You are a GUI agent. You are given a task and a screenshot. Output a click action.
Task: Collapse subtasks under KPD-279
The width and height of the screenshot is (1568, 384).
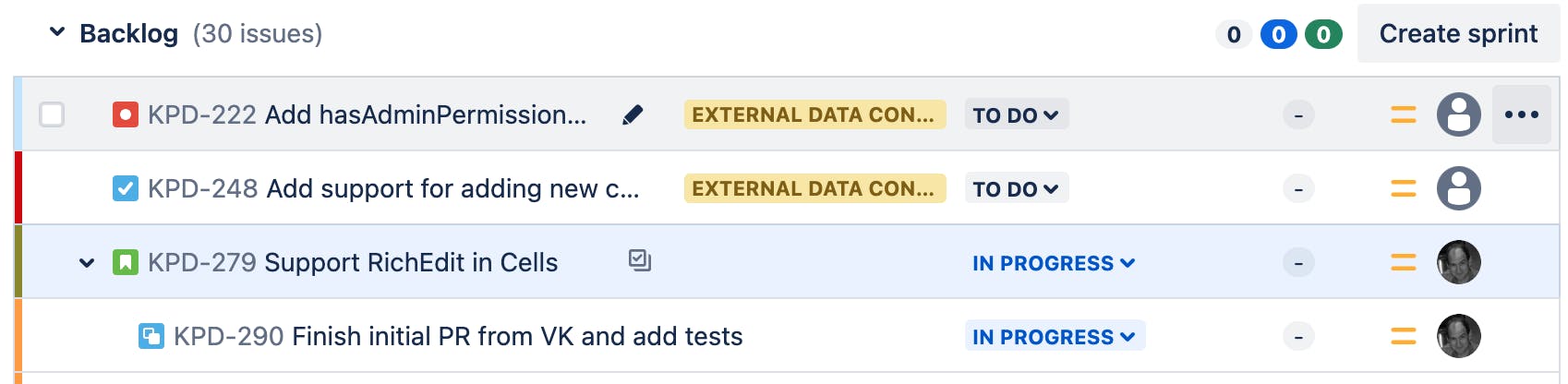tap(87, 263)
